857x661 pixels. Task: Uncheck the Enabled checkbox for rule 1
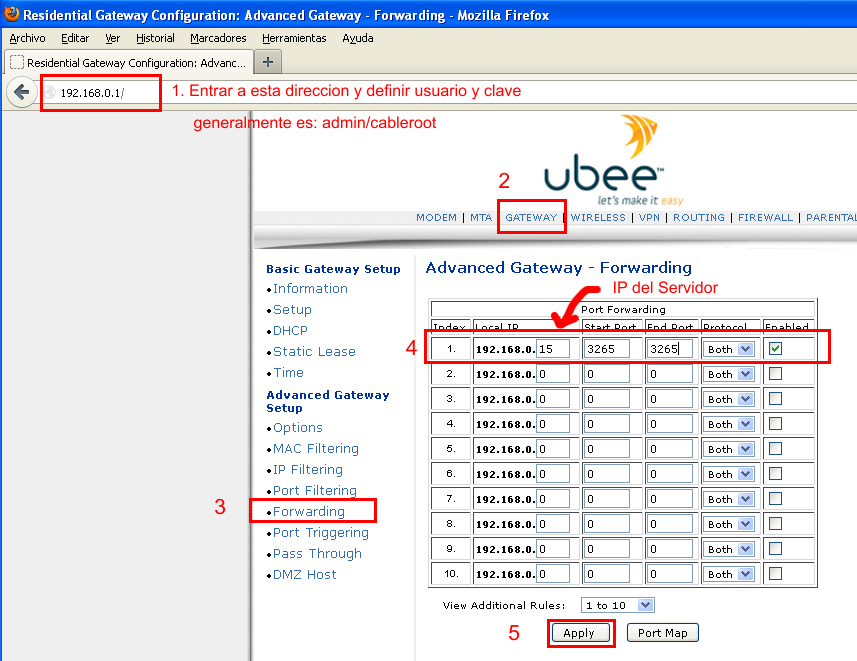[x=776, y=349]
